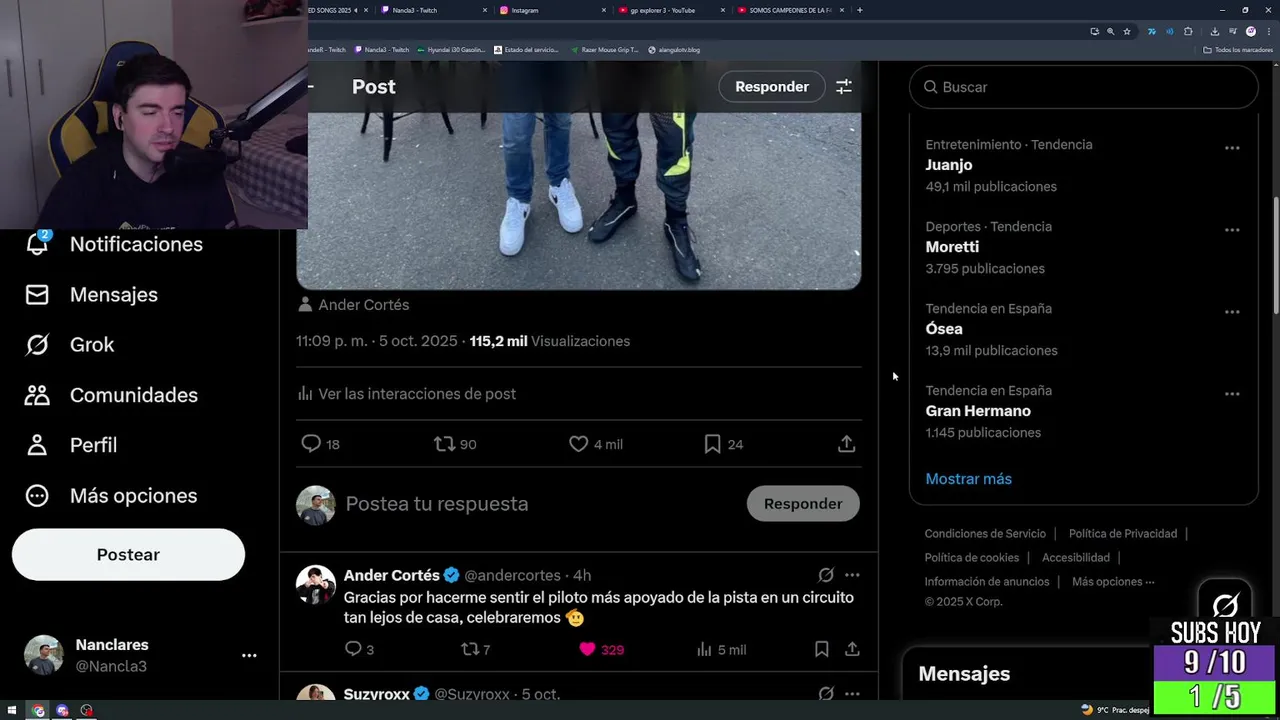Unlike Ander Cortés reply with 329 likes
Screen dimensions: 1280x720
601,649
